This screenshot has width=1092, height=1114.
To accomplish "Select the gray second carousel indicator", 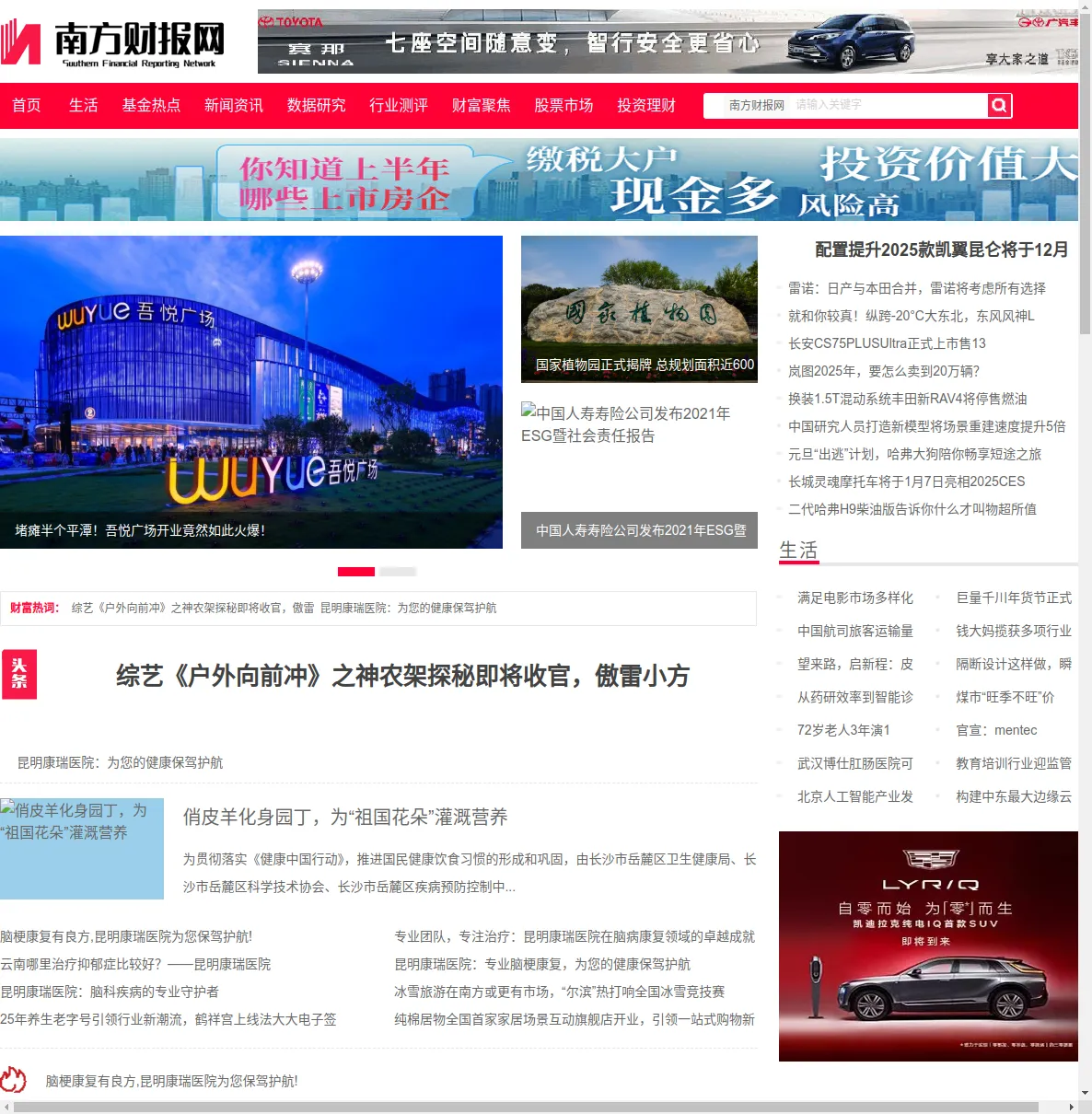I will 398,572.
